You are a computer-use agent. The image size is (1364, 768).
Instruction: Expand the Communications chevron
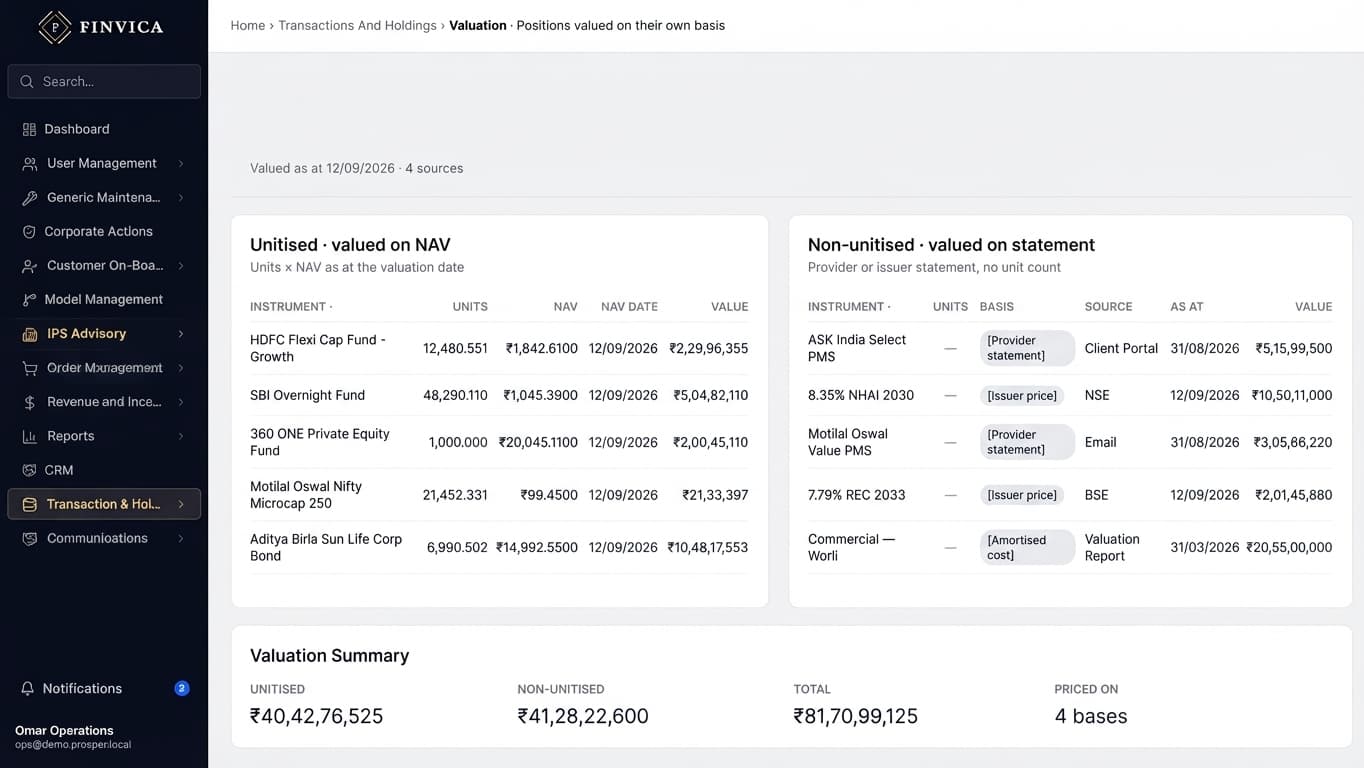coord(181,538)
